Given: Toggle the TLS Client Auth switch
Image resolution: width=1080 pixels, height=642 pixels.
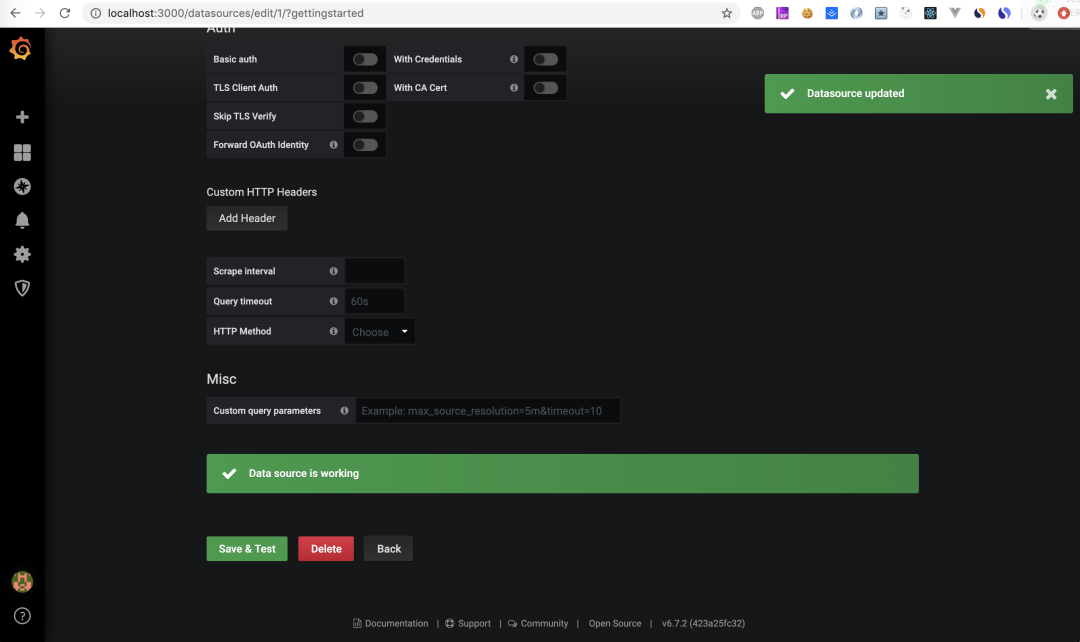Looking at the screenshot, I should click(365, 87).
